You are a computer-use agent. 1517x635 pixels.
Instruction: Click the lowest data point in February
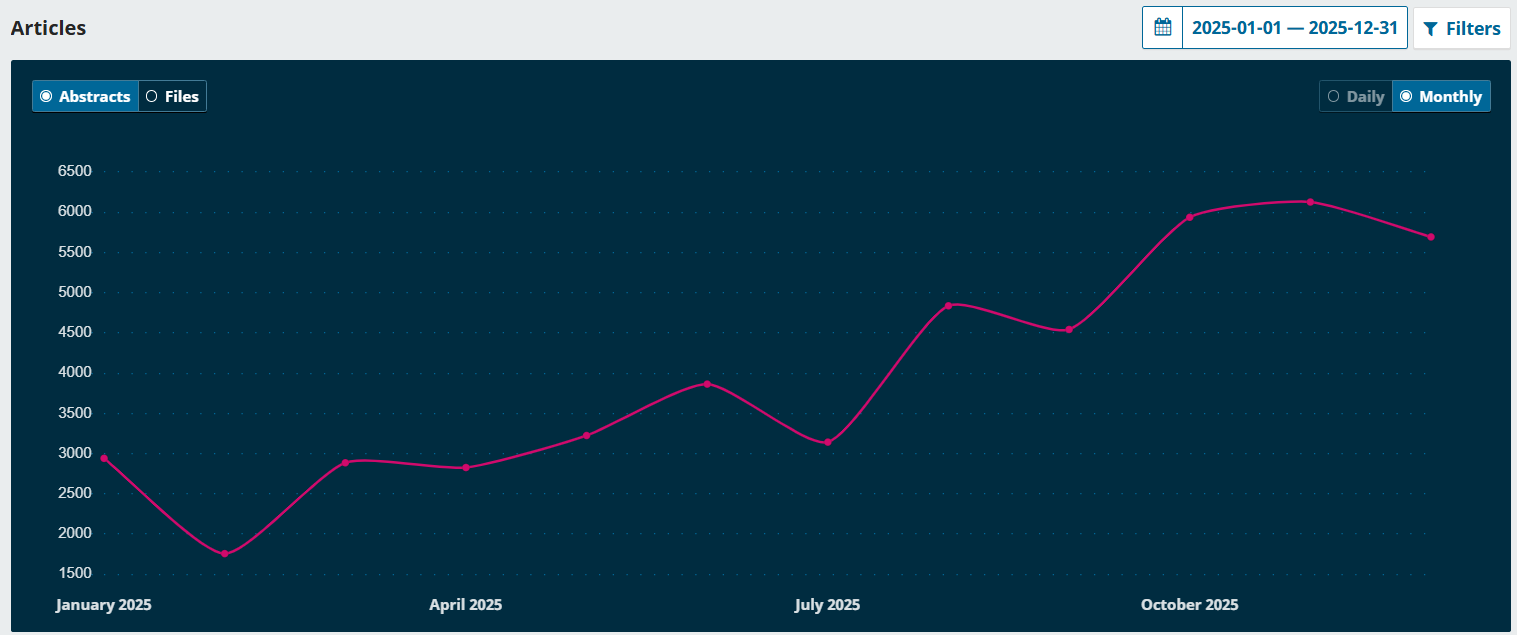point(224,554)
